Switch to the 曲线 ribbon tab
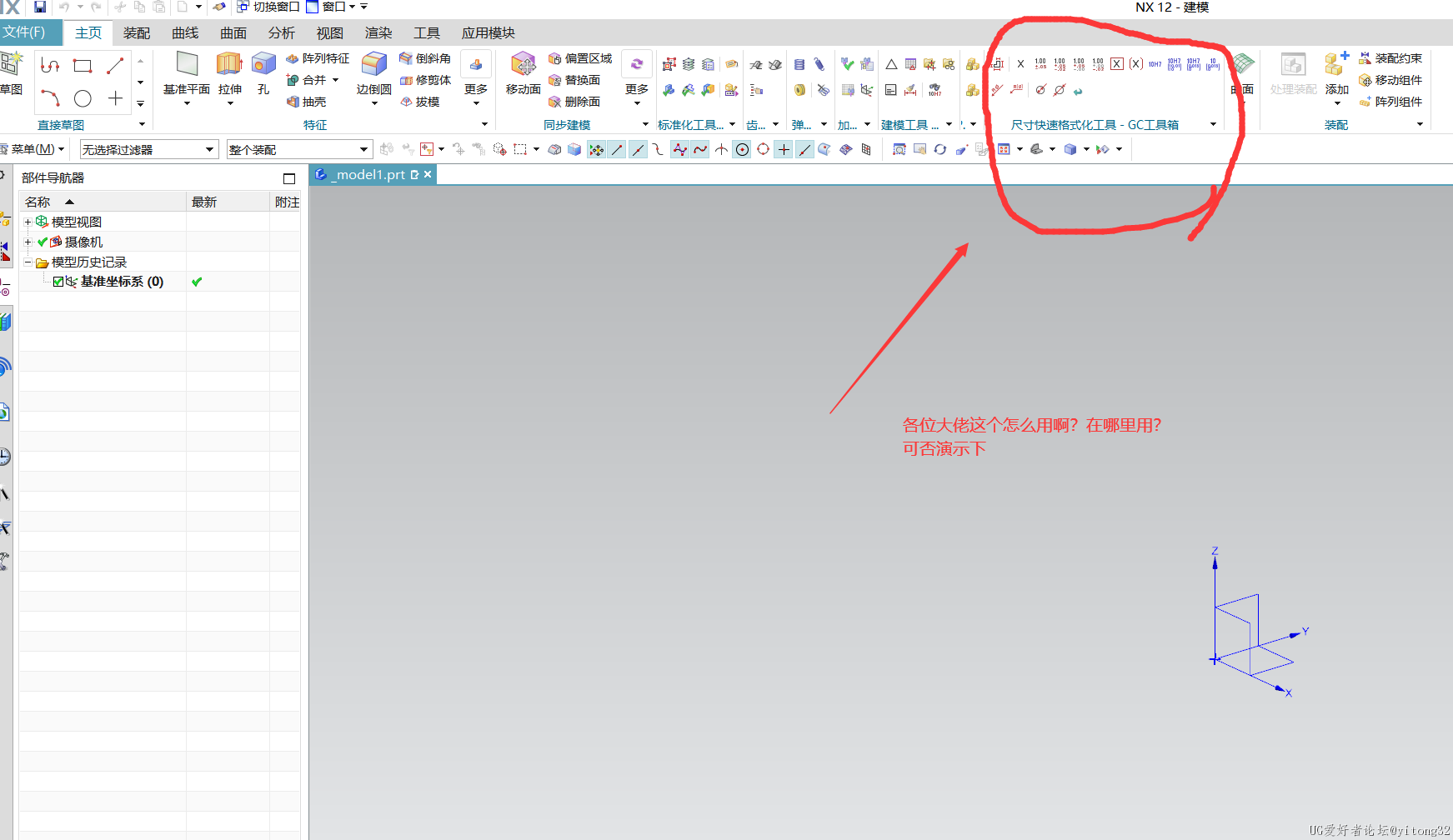 [x=185, y=32]
